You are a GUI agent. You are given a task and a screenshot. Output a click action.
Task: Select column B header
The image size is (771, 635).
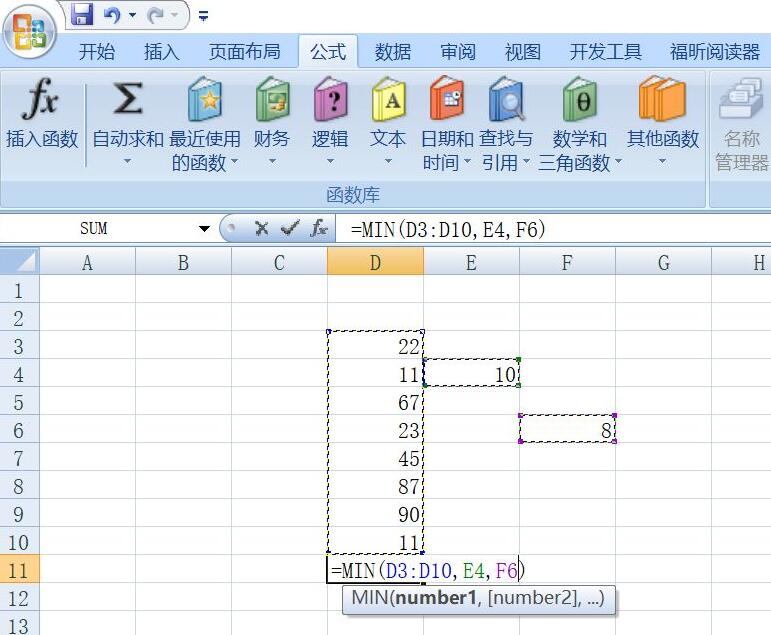tap(183, 262)
